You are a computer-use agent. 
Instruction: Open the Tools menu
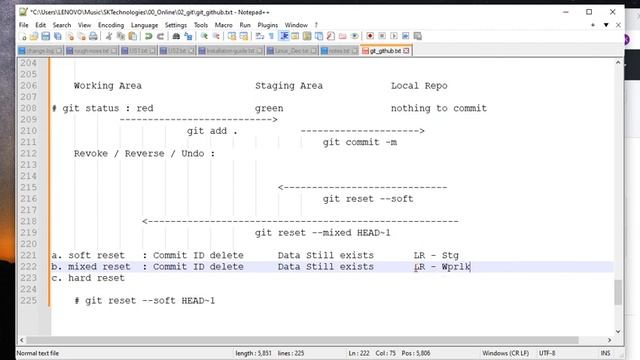pyautogui.click(x=200, y=25)
